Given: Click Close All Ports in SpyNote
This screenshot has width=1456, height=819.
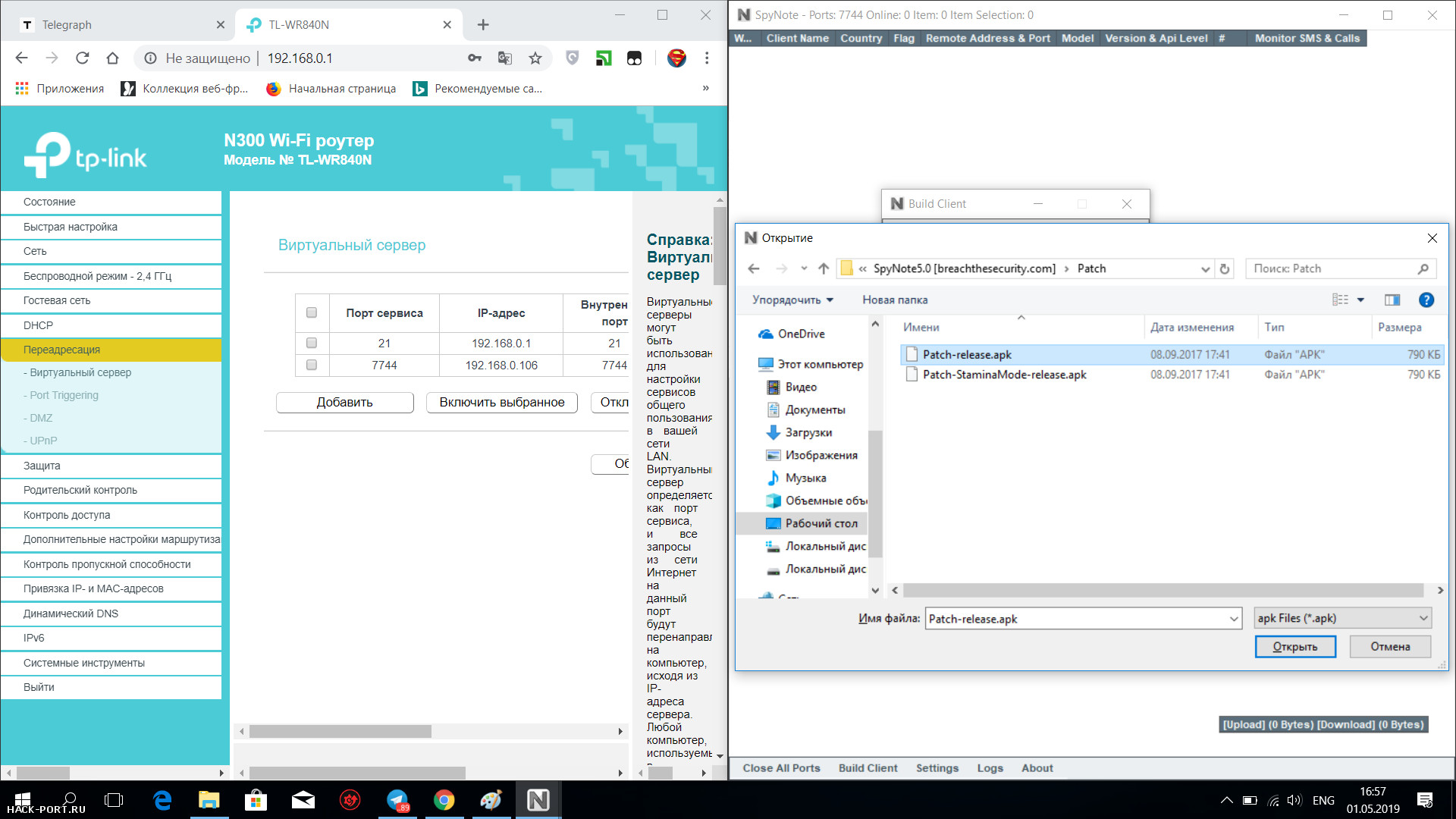Looking at the screenshot, I should pyautogui.click(x=781, y=768).
